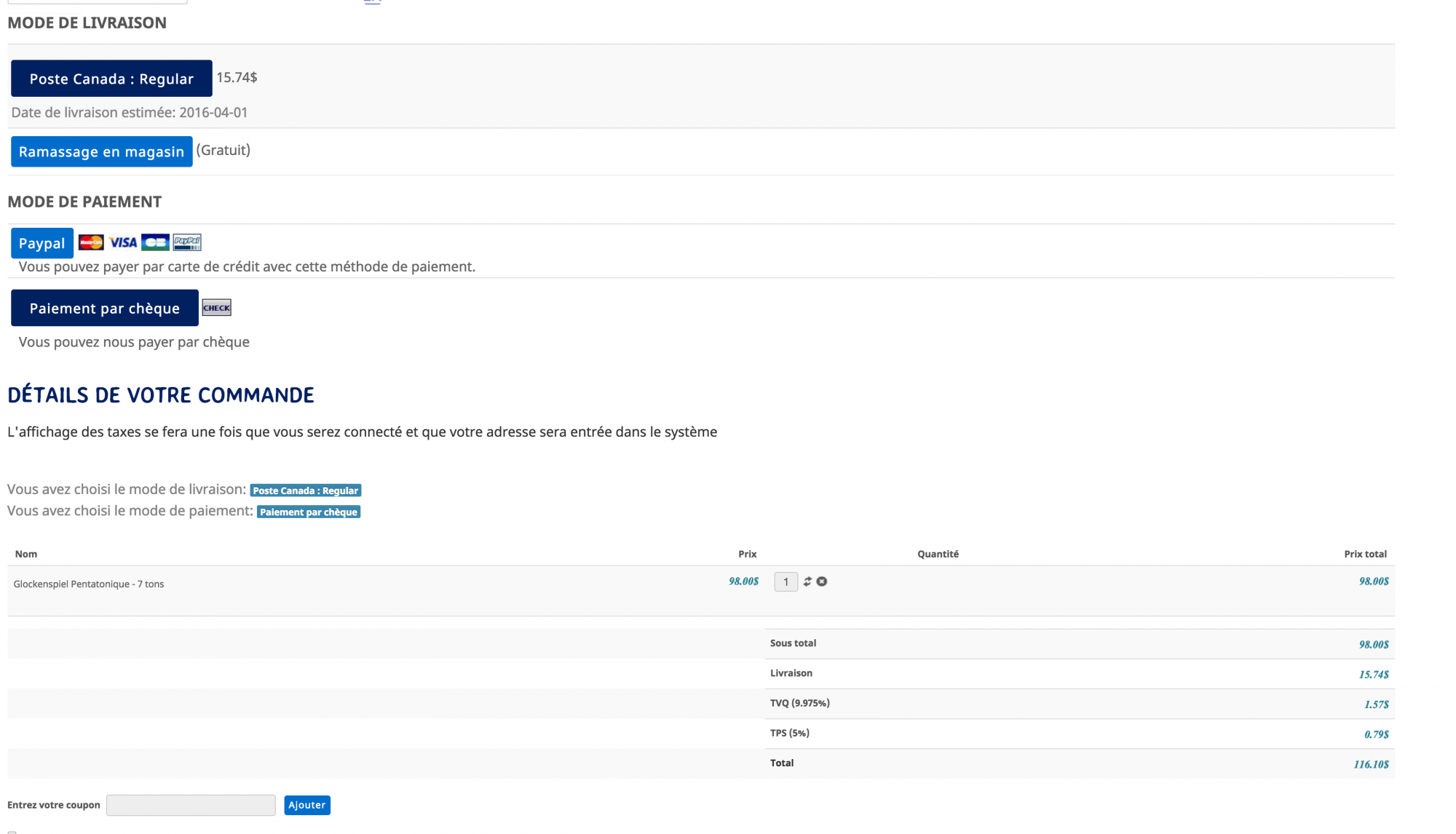Click Poste Canada : Regular selected badge

tap(306, 491)
